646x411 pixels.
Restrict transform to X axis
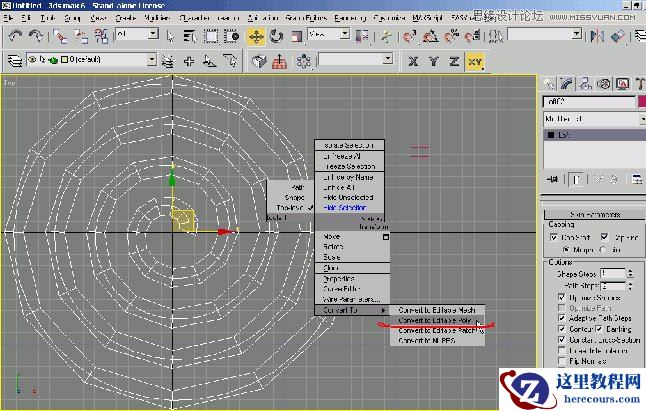pos(413,61)
